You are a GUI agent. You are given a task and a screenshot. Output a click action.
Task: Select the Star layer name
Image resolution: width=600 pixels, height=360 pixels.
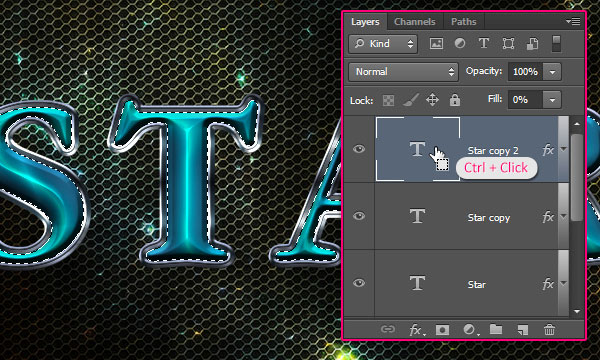tap(477, 285)
